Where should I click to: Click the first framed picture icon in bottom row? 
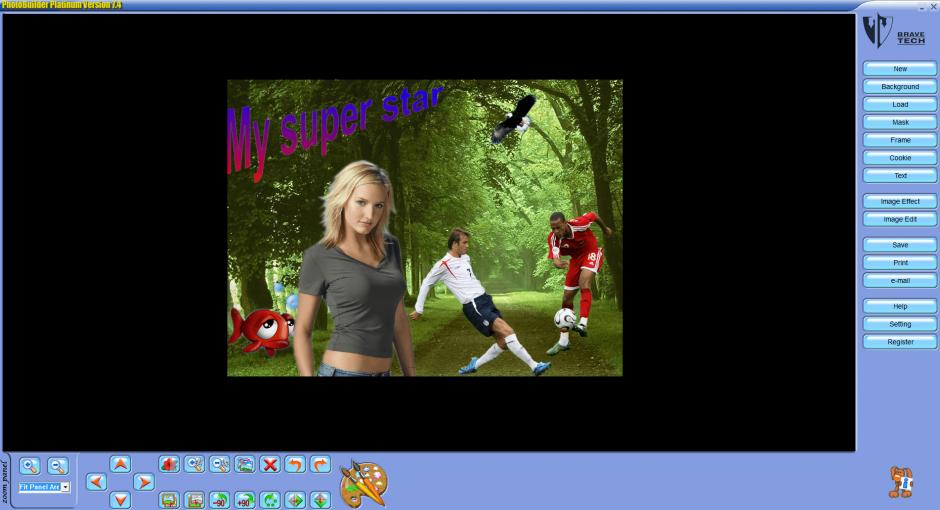click(x=169, y=500)
